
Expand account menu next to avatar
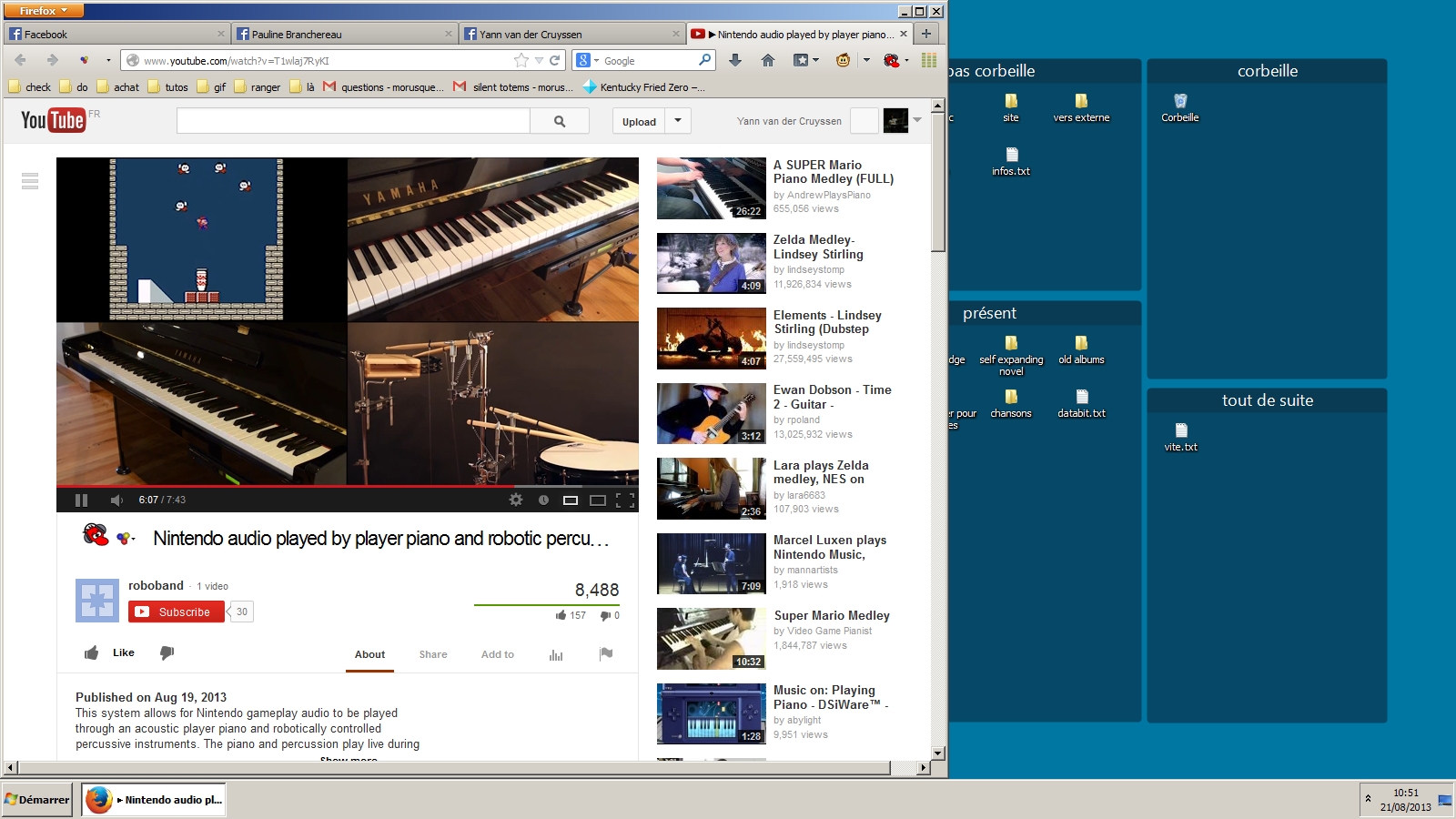(x=917, y=120)
